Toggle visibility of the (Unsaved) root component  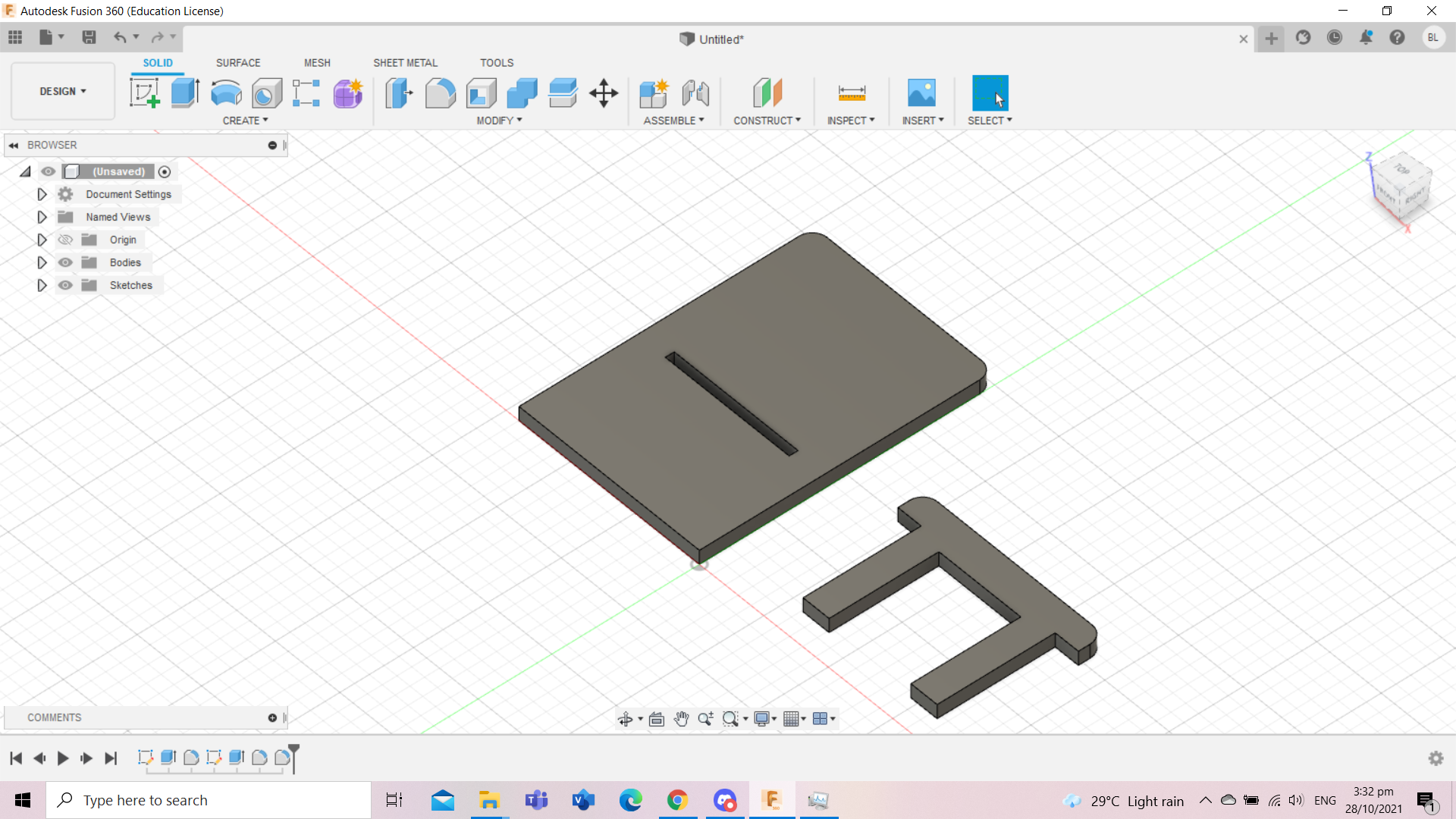point(49,171)
